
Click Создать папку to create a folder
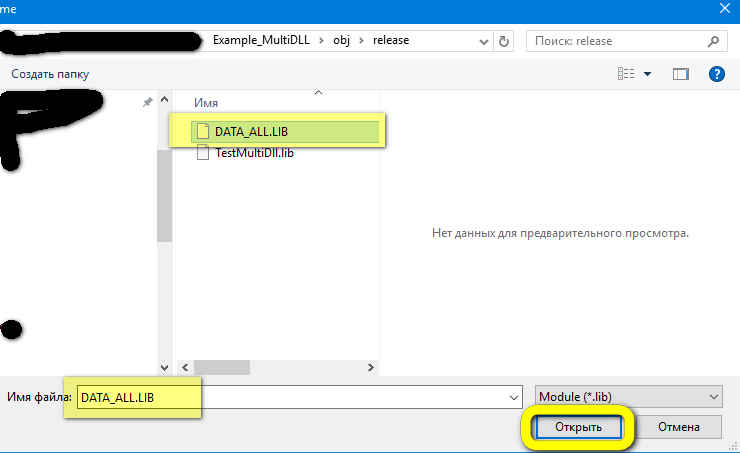(50, 74)
